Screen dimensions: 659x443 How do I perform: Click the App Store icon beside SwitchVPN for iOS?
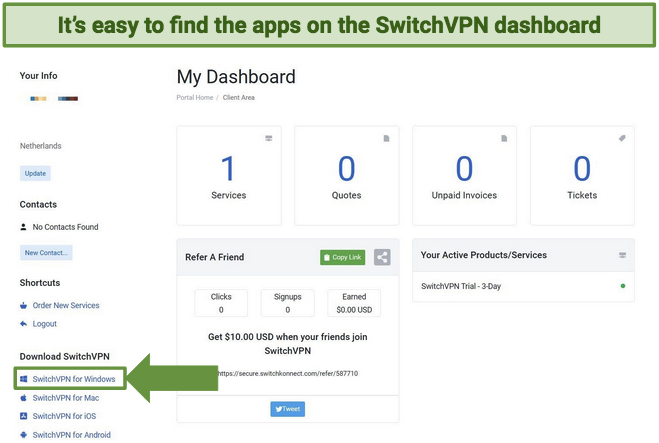click(x=24, y=416)
